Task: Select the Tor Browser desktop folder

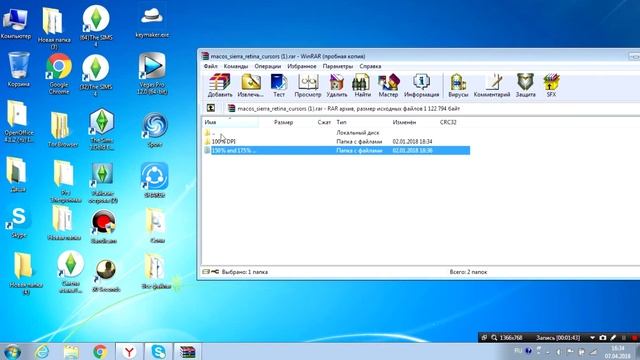Action: click(x=62, y=130)
